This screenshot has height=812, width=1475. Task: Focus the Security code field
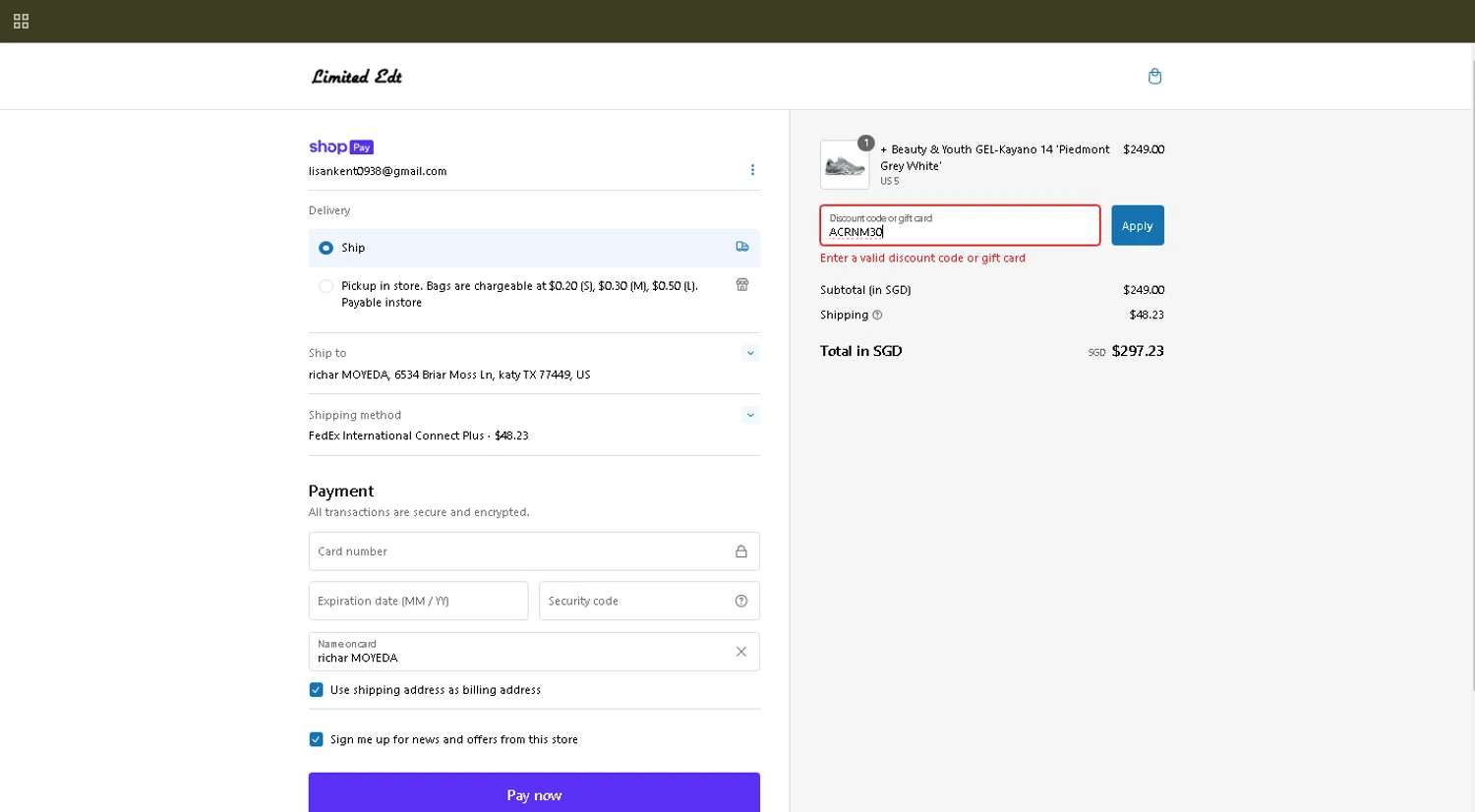[649, 601]
